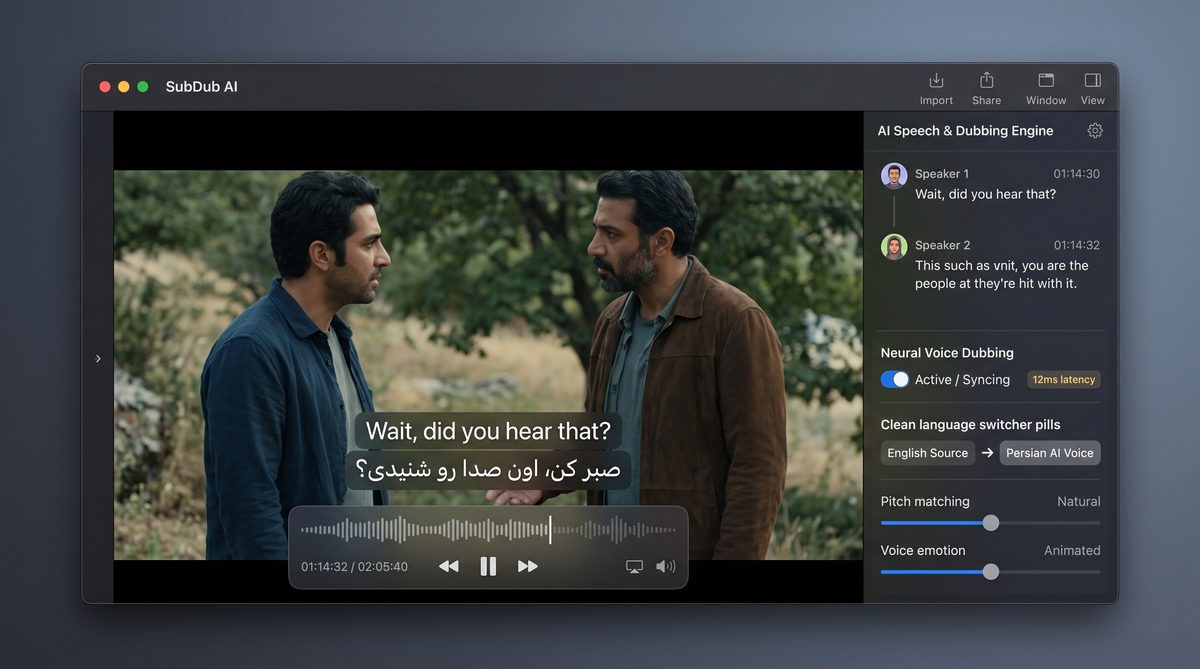Screen dimensions: 1200x669
Task: Toggle the View sidebar icon
Action: [1093, 88]
